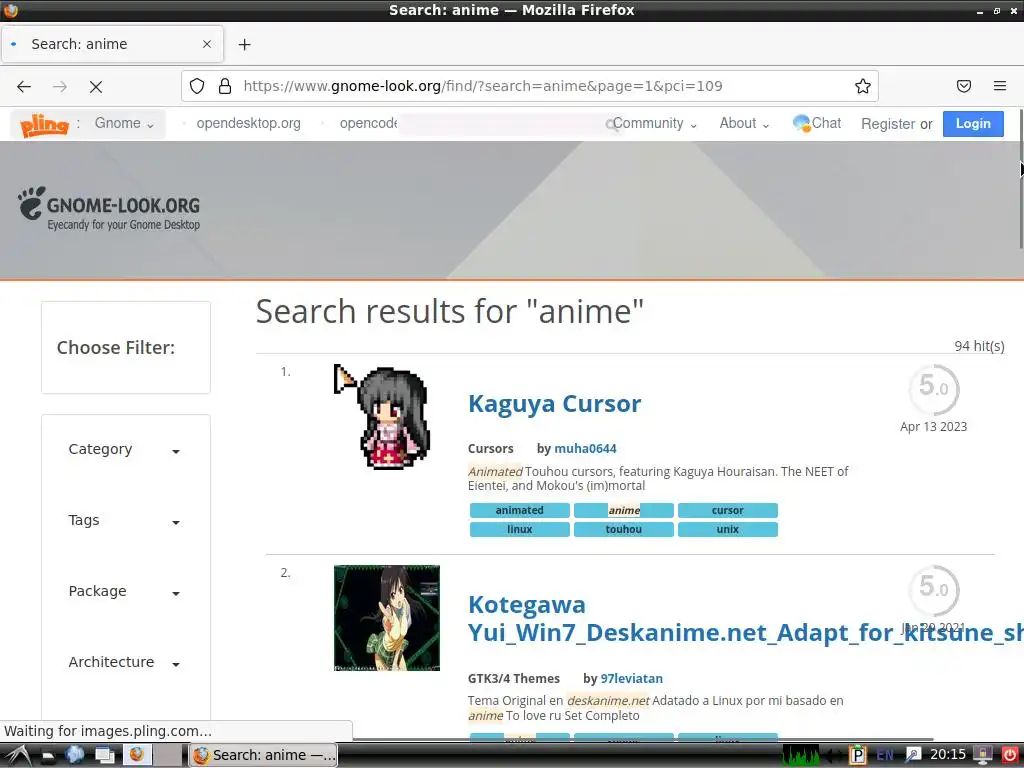Click the Register link

point(888,124)
